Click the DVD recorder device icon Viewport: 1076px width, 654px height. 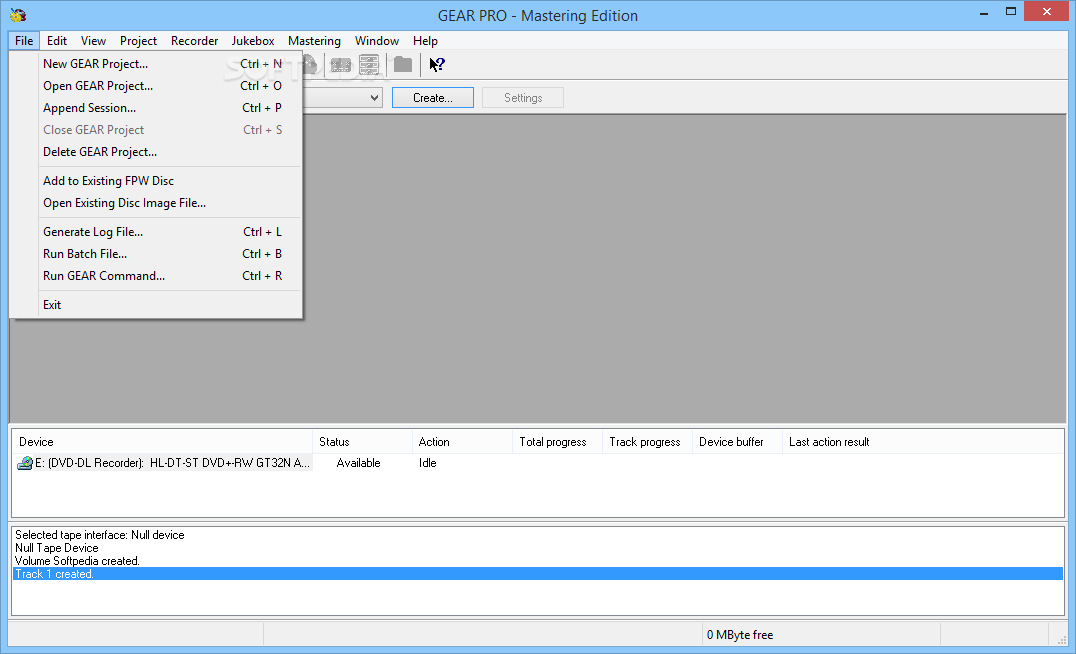25,463
